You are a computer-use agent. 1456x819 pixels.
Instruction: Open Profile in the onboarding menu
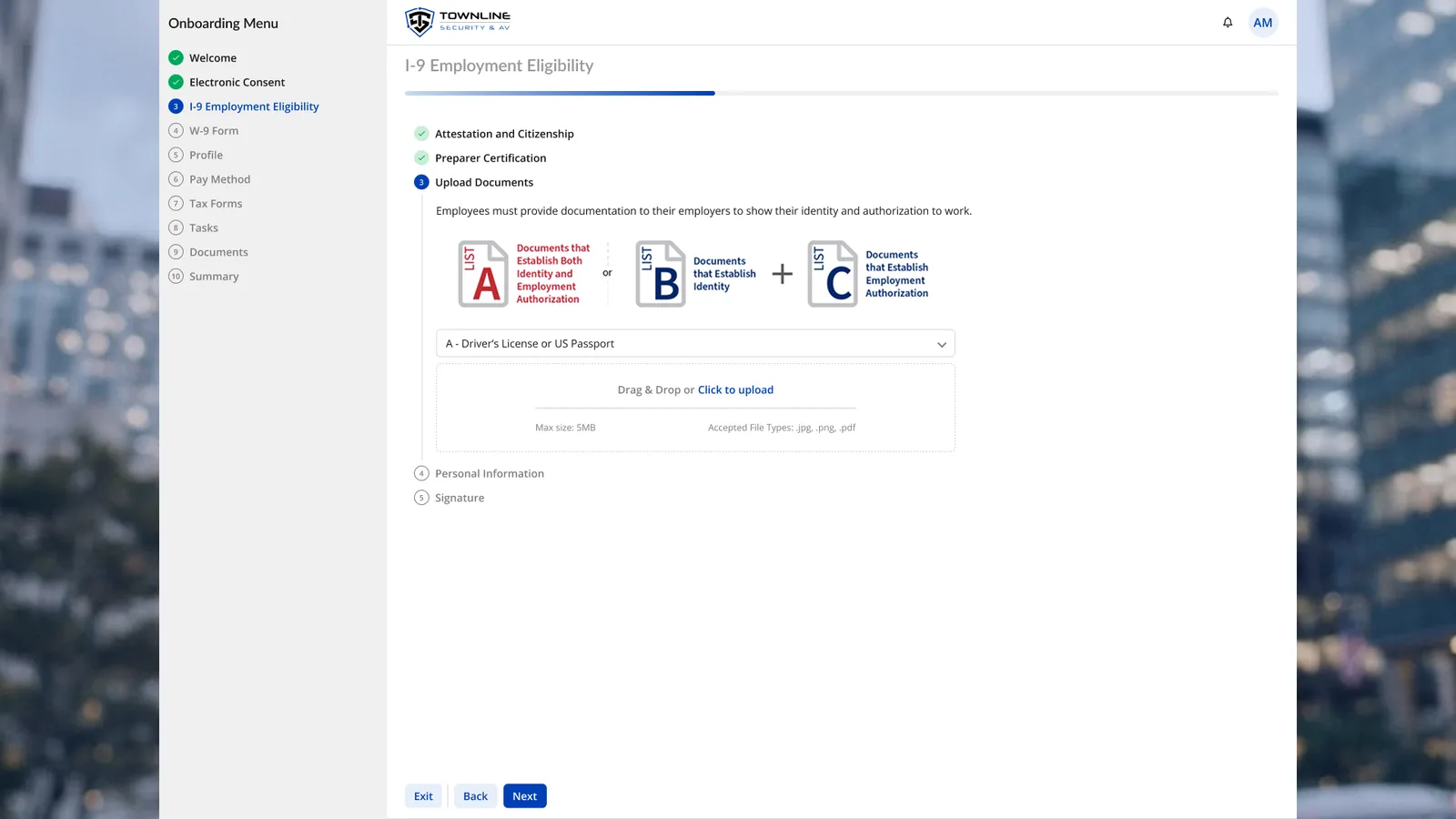206,155
